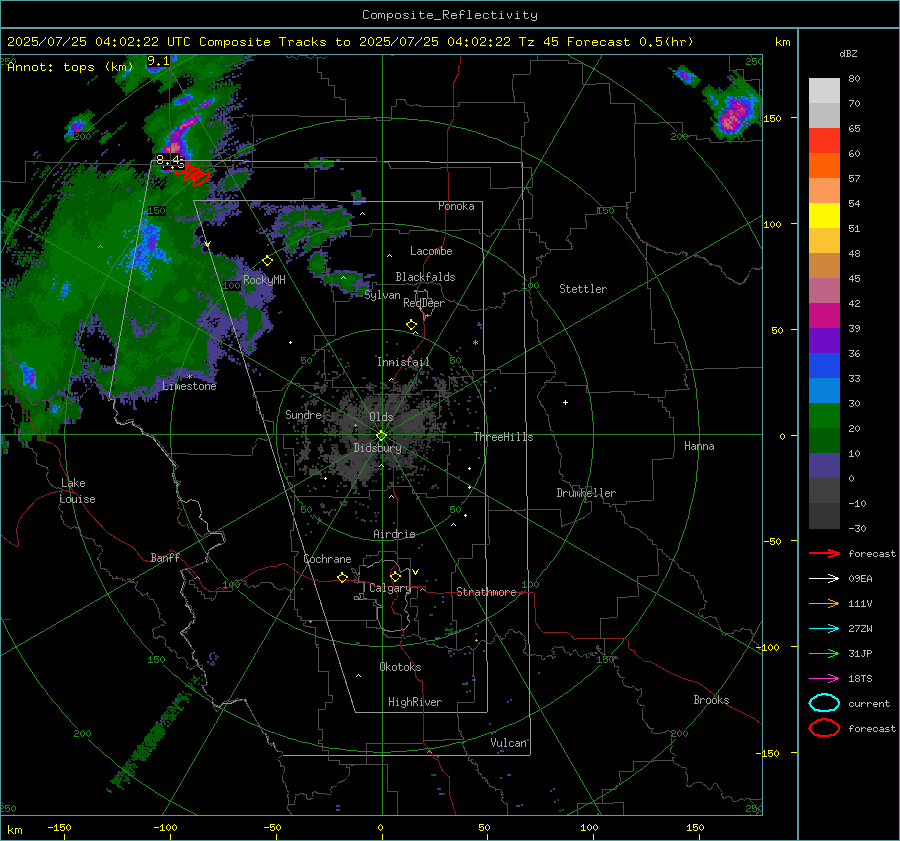This screenshot has width=900, height=841.
Task: Click the asterisk marker east of Innisfail
Action: pos(475,343)
